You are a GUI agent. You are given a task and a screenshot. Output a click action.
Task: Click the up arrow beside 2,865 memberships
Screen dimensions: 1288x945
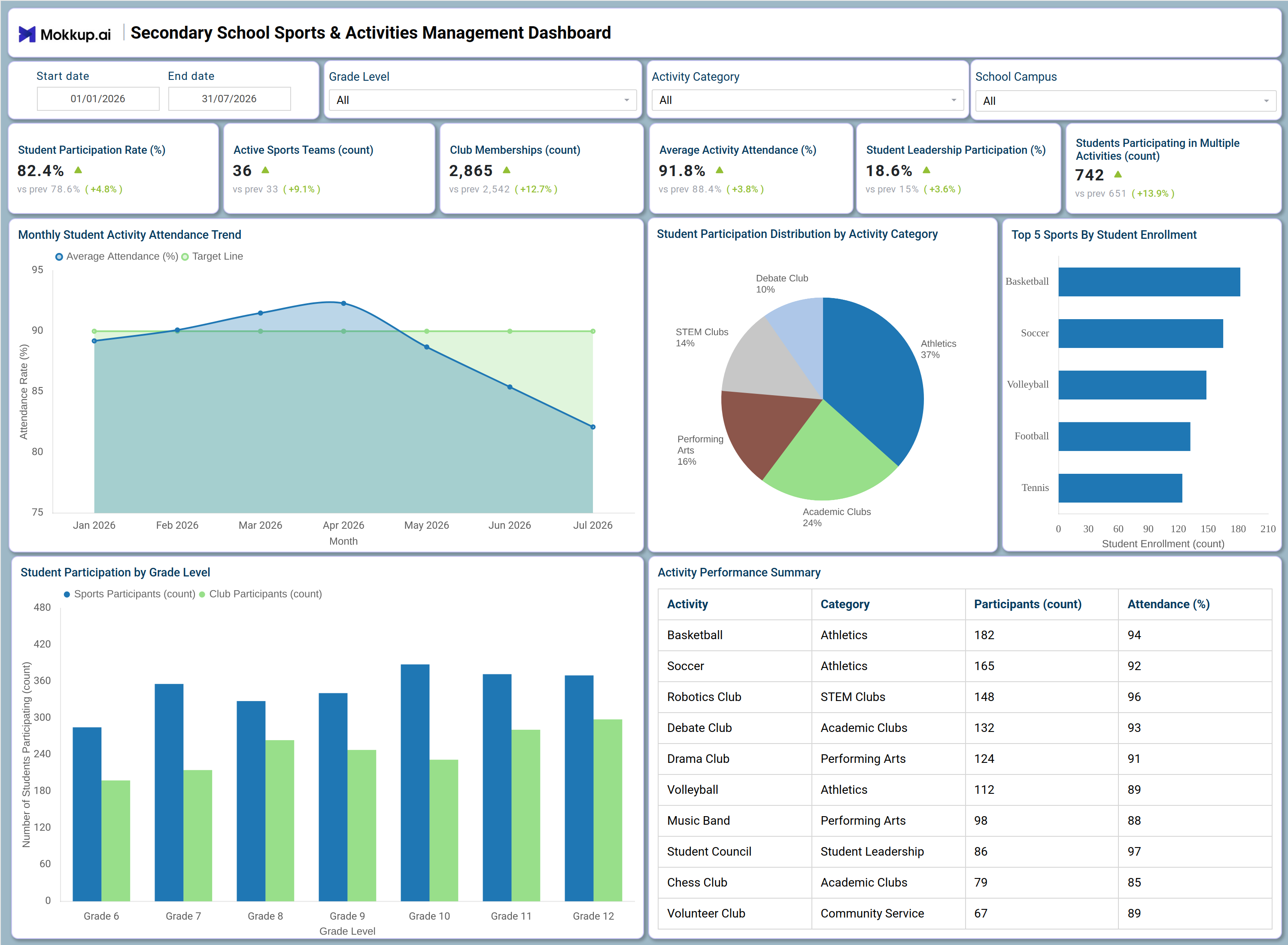[x=507, y=170]
